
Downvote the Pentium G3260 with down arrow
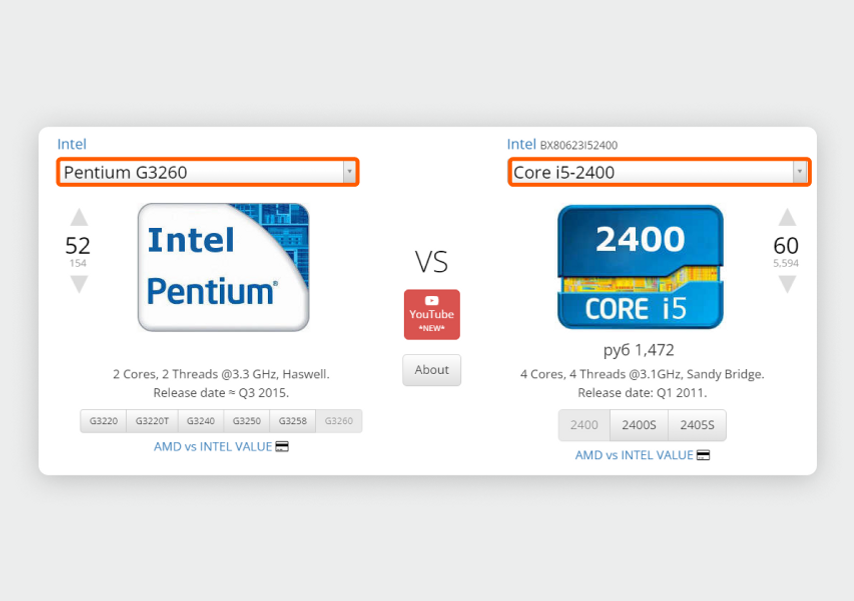(x=79, y=284)
